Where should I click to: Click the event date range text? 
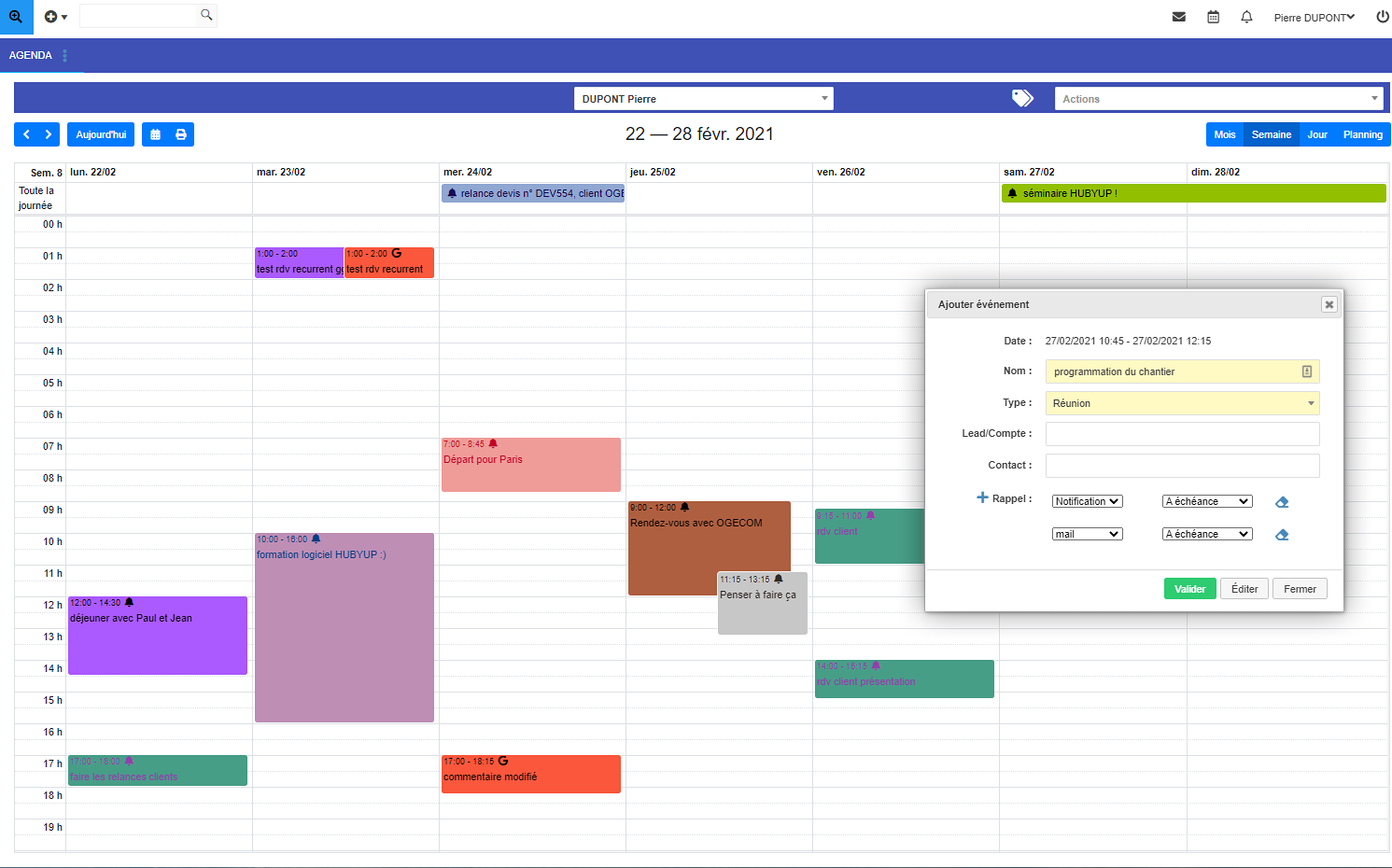click(1128, 341)
